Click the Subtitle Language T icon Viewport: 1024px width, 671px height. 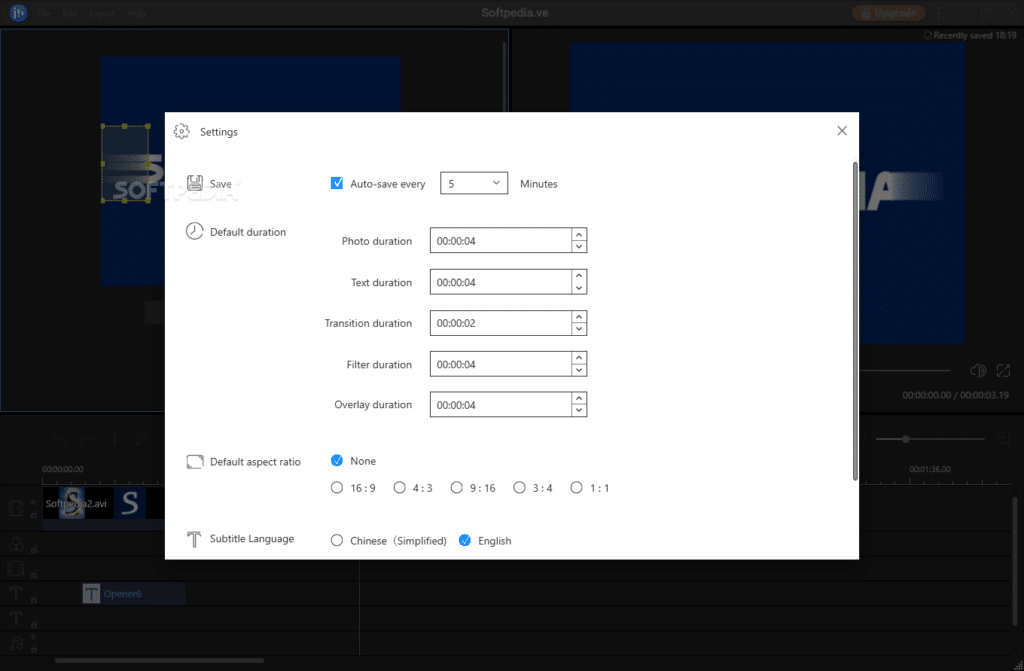(x=194, y=539)
